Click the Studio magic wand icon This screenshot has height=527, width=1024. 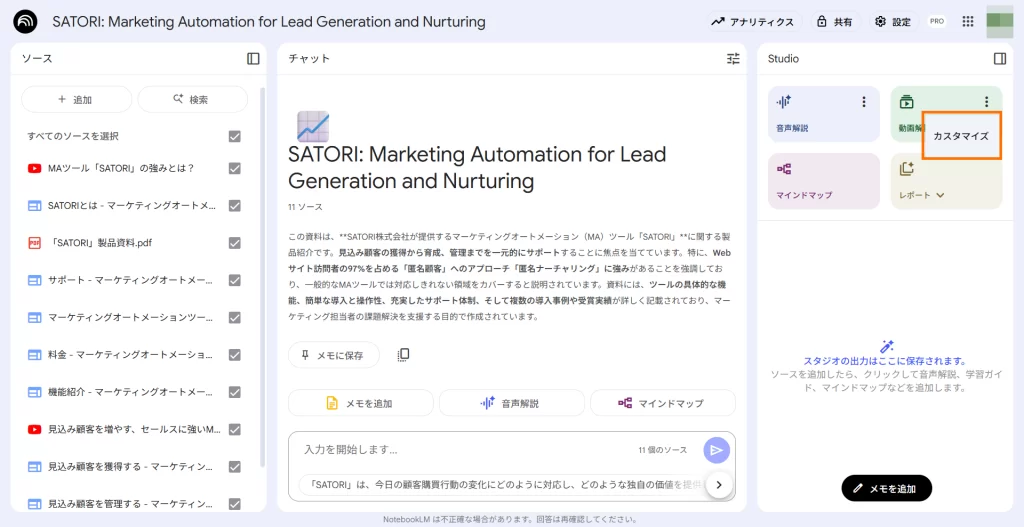point(886,346)
